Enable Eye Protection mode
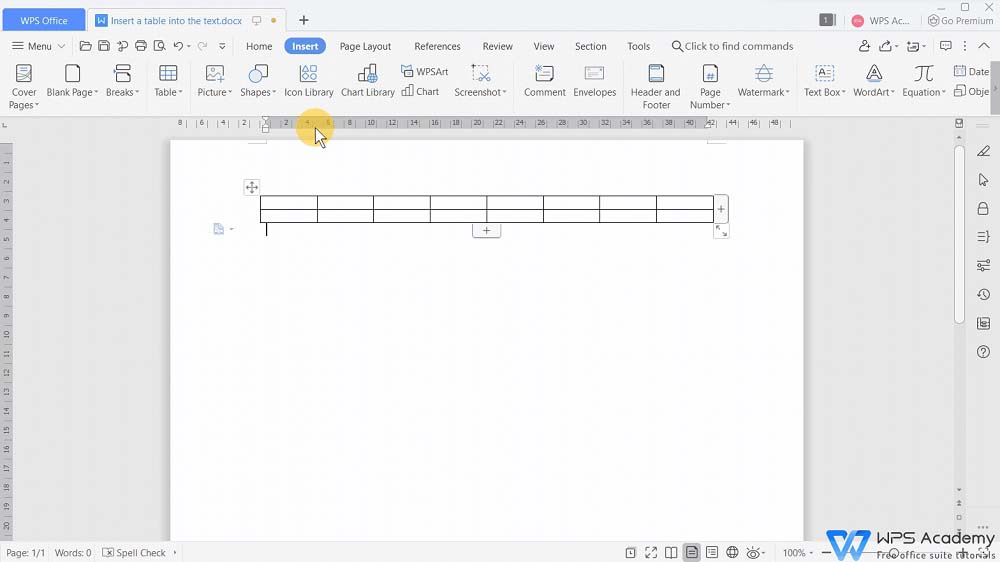This screenshot has height=562, width=1000. tap(755, 553)
